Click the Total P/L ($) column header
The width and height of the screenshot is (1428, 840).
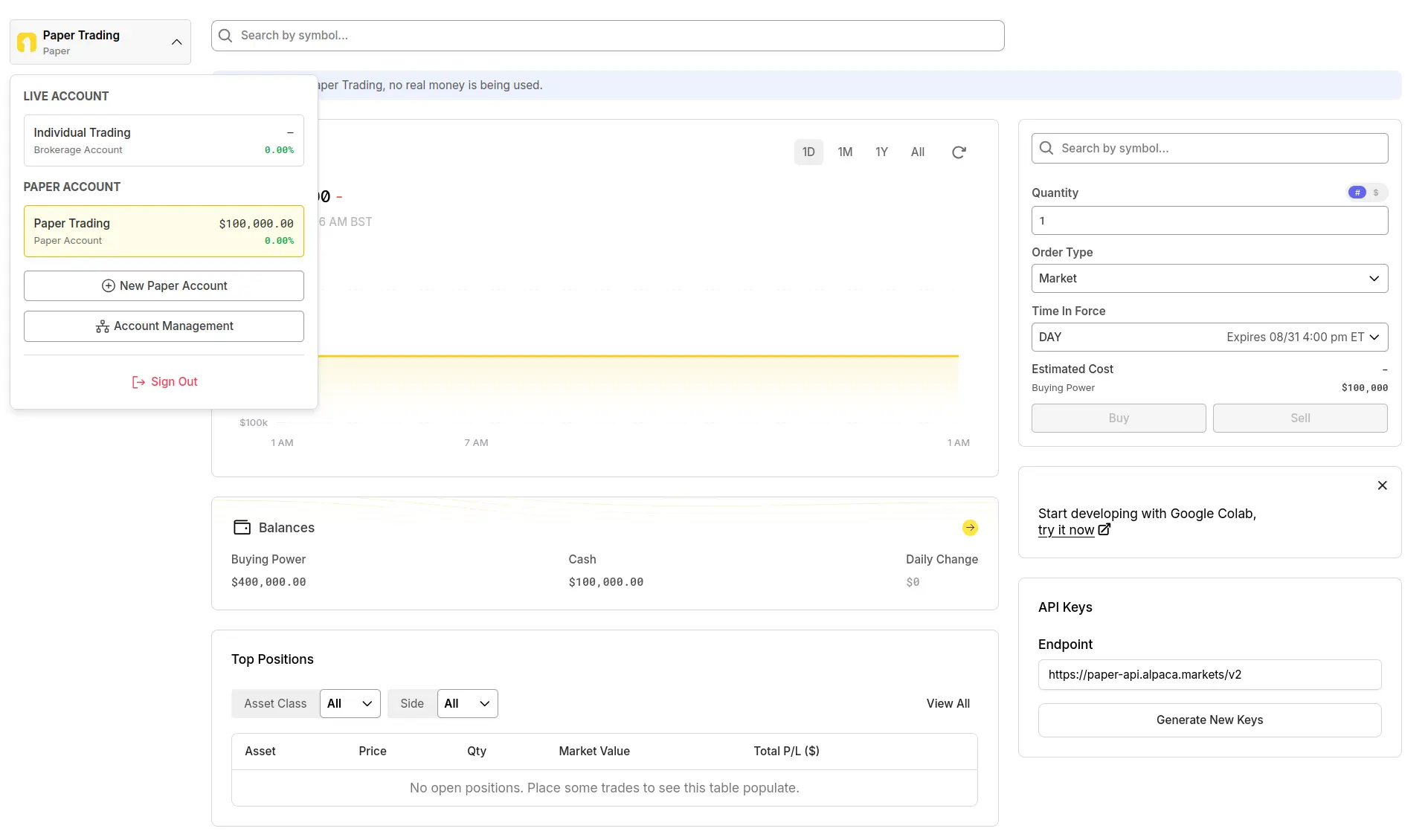[x=786, y=752]
